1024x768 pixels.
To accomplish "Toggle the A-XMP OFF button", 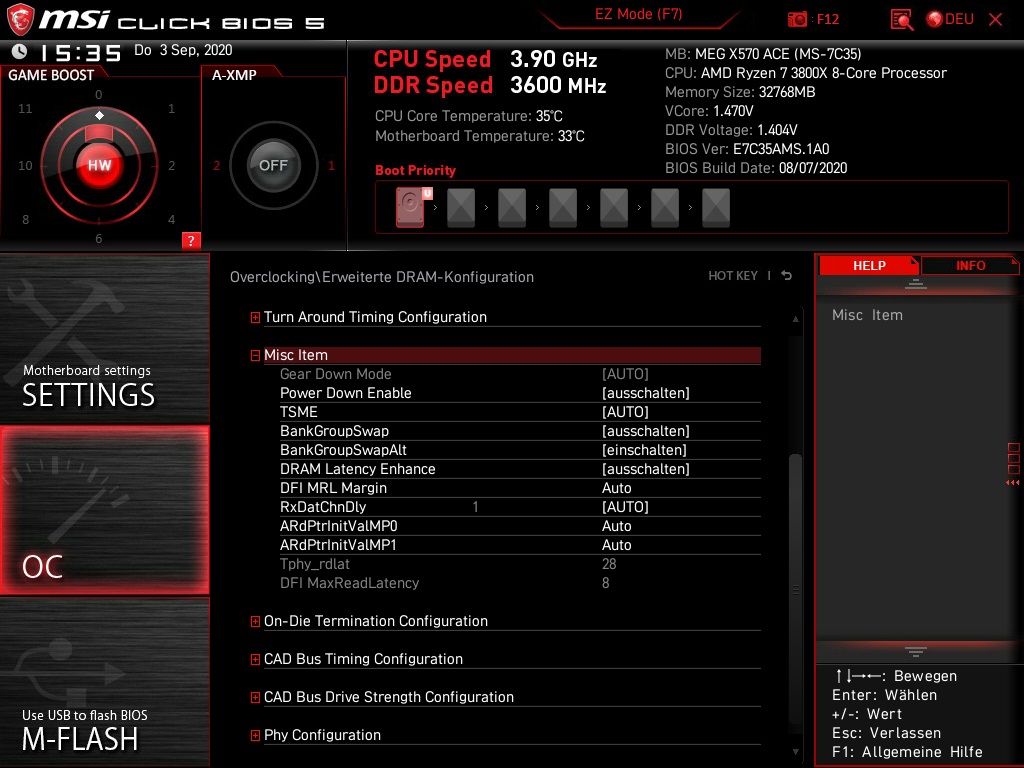I will [273, 165].
